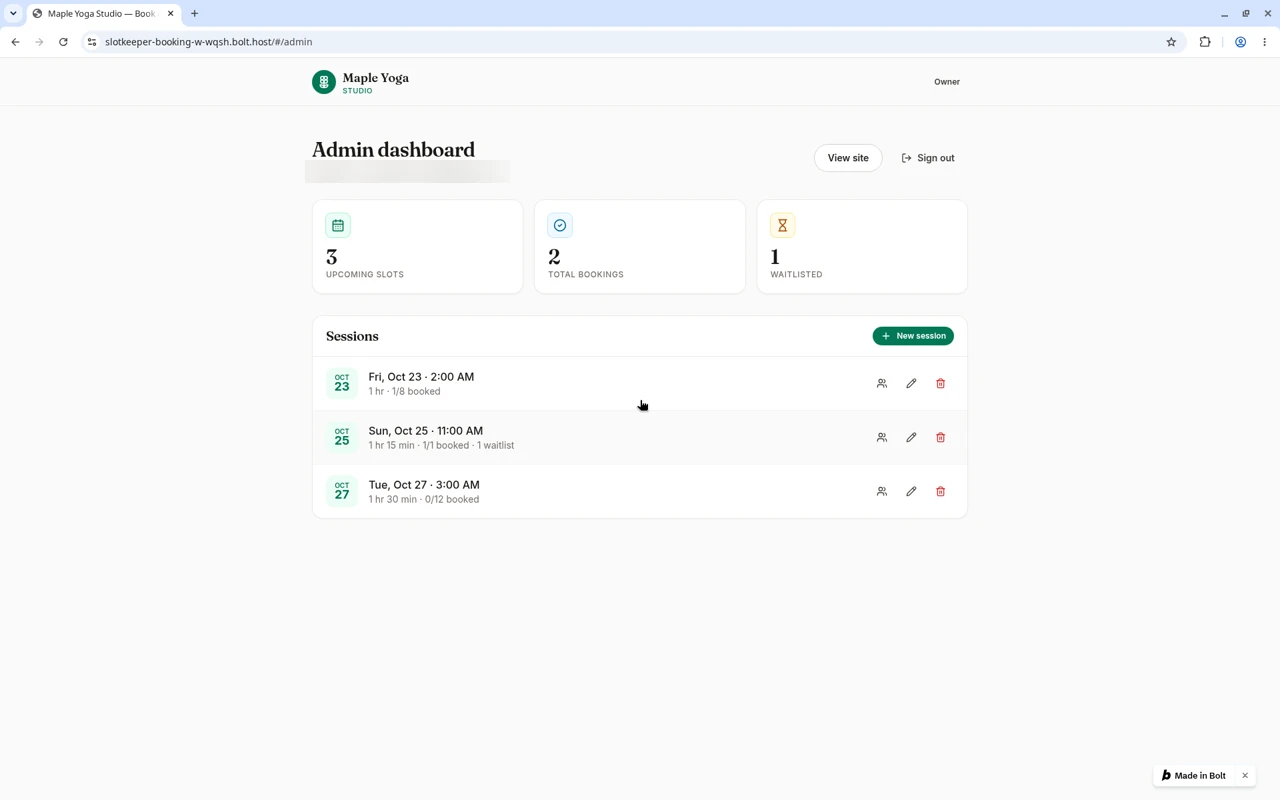Click the calendar icon on Upcoming Slots card
Screen dimensions: 1280x800
point(338,226)
